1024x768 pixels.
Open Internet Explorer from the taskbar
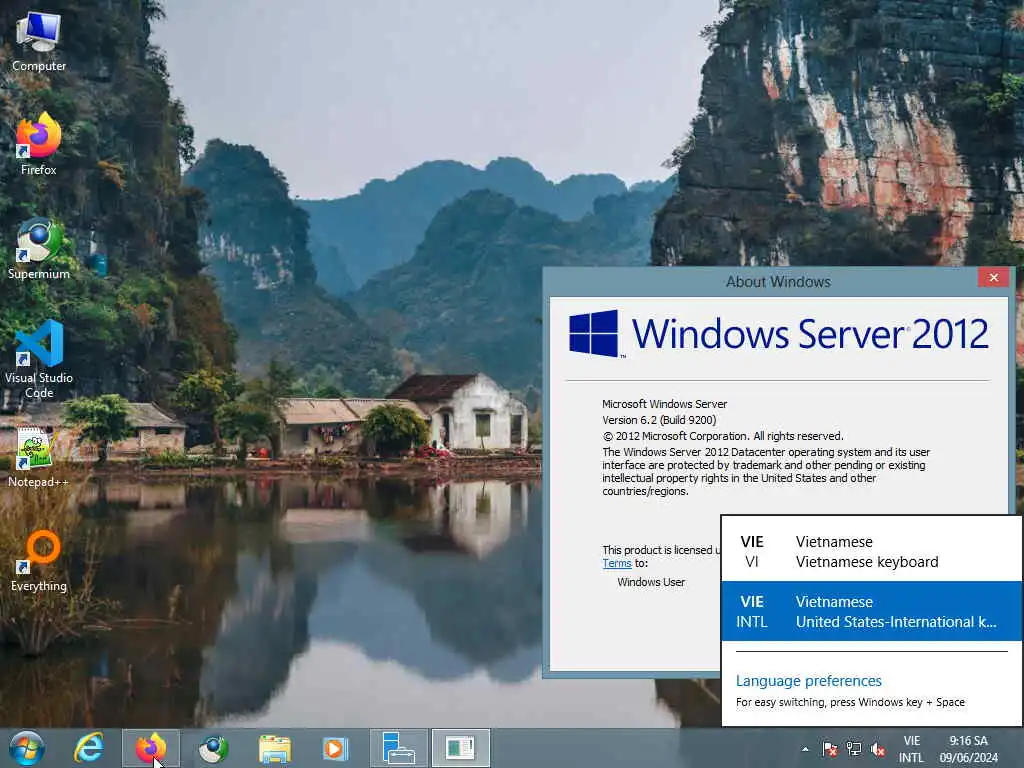point(89,748)
